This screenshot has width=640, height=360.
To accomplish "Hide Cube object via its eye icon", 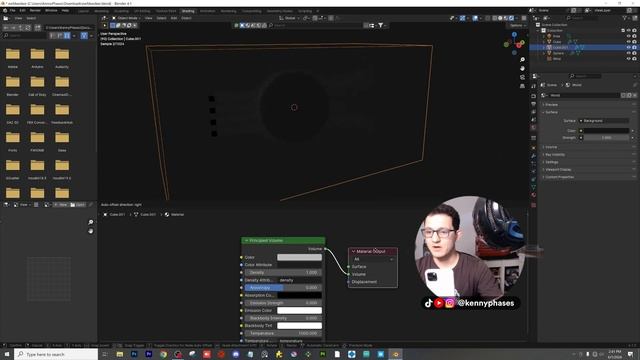I will 629,42.
